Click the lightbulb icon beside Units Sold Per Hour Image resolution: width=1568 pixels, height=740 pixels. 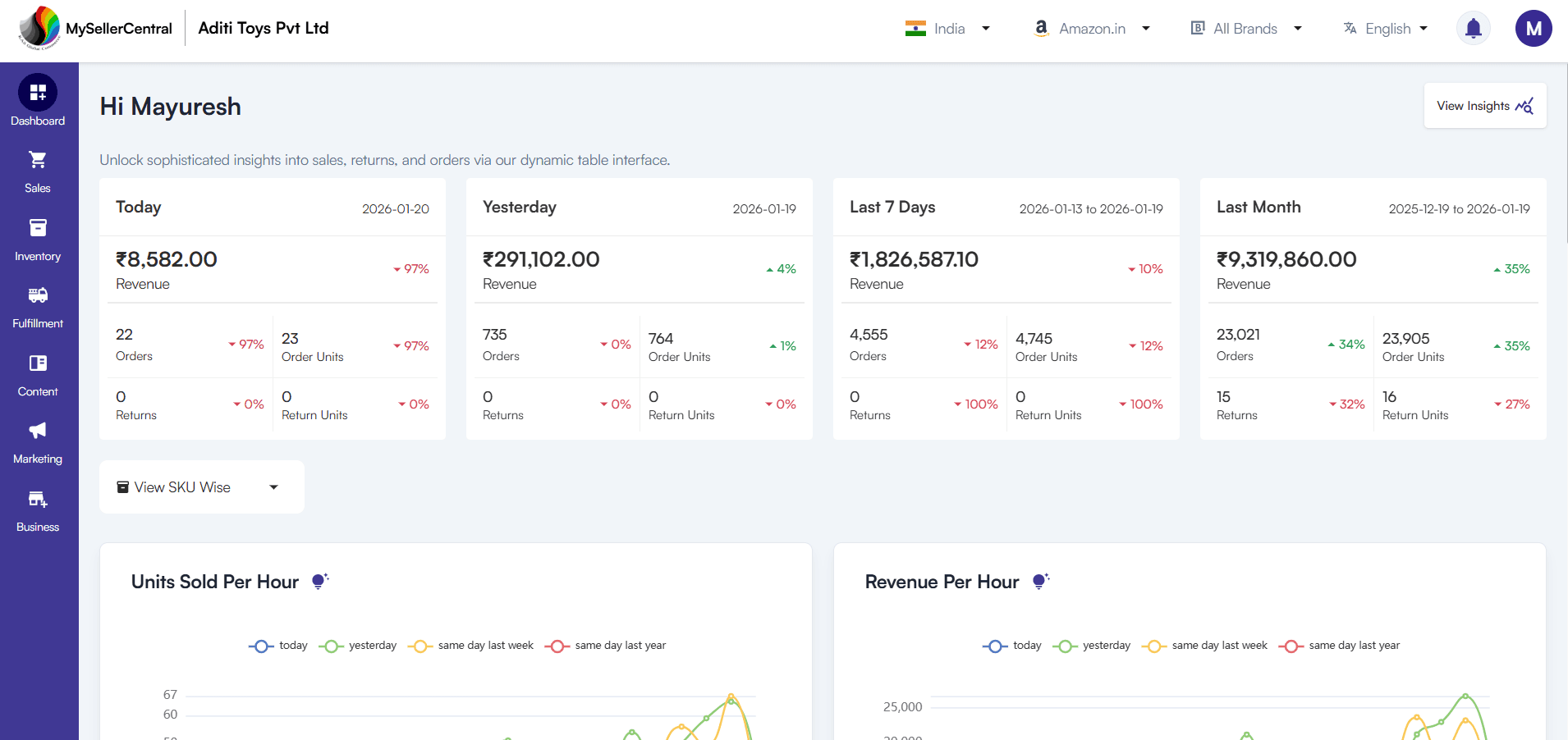(319, 581)
